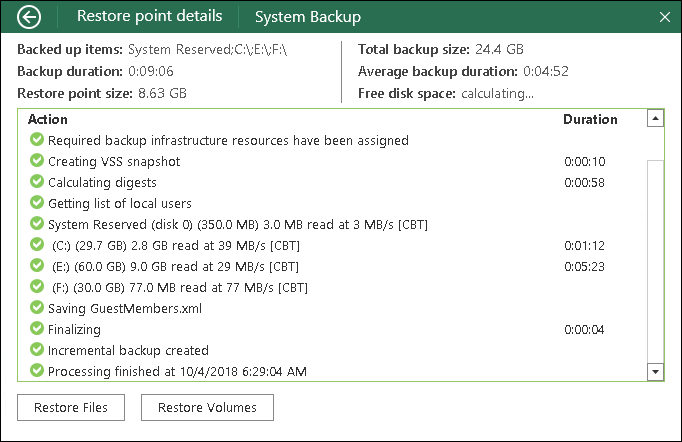Click green check icon beside Required backup infrastructure
This screenshot has height=442, width=682.
pos(37,140)
